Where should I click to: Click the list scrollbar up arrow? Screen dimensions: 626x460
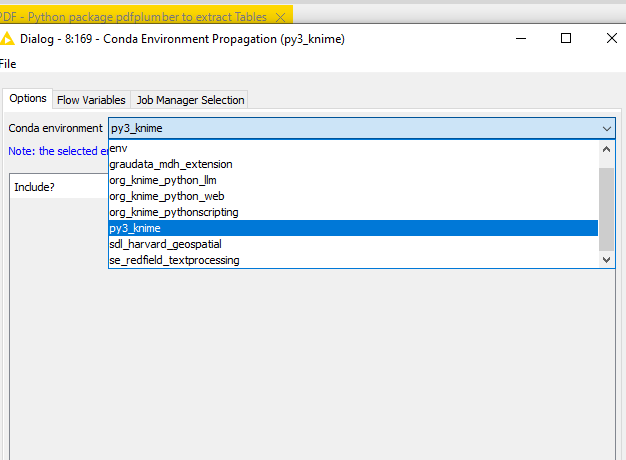[x=606, y=149]
